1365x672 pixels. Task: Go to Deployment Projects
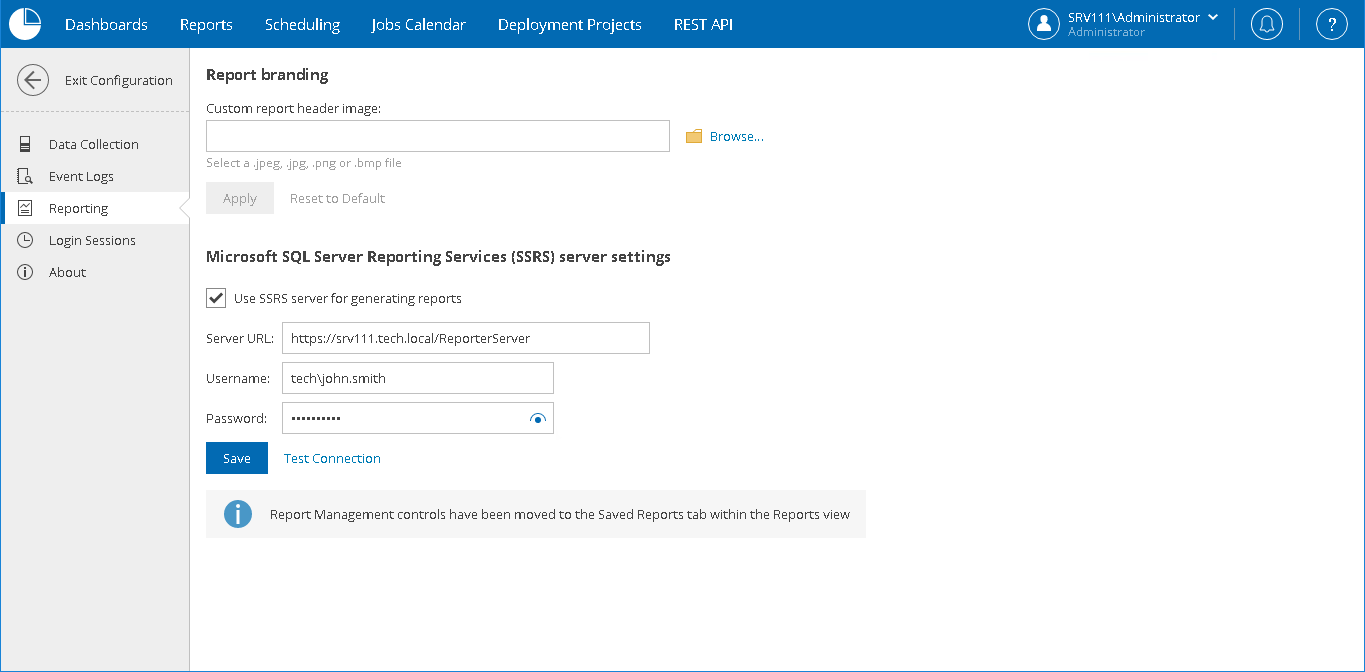(x=569, y=23)
